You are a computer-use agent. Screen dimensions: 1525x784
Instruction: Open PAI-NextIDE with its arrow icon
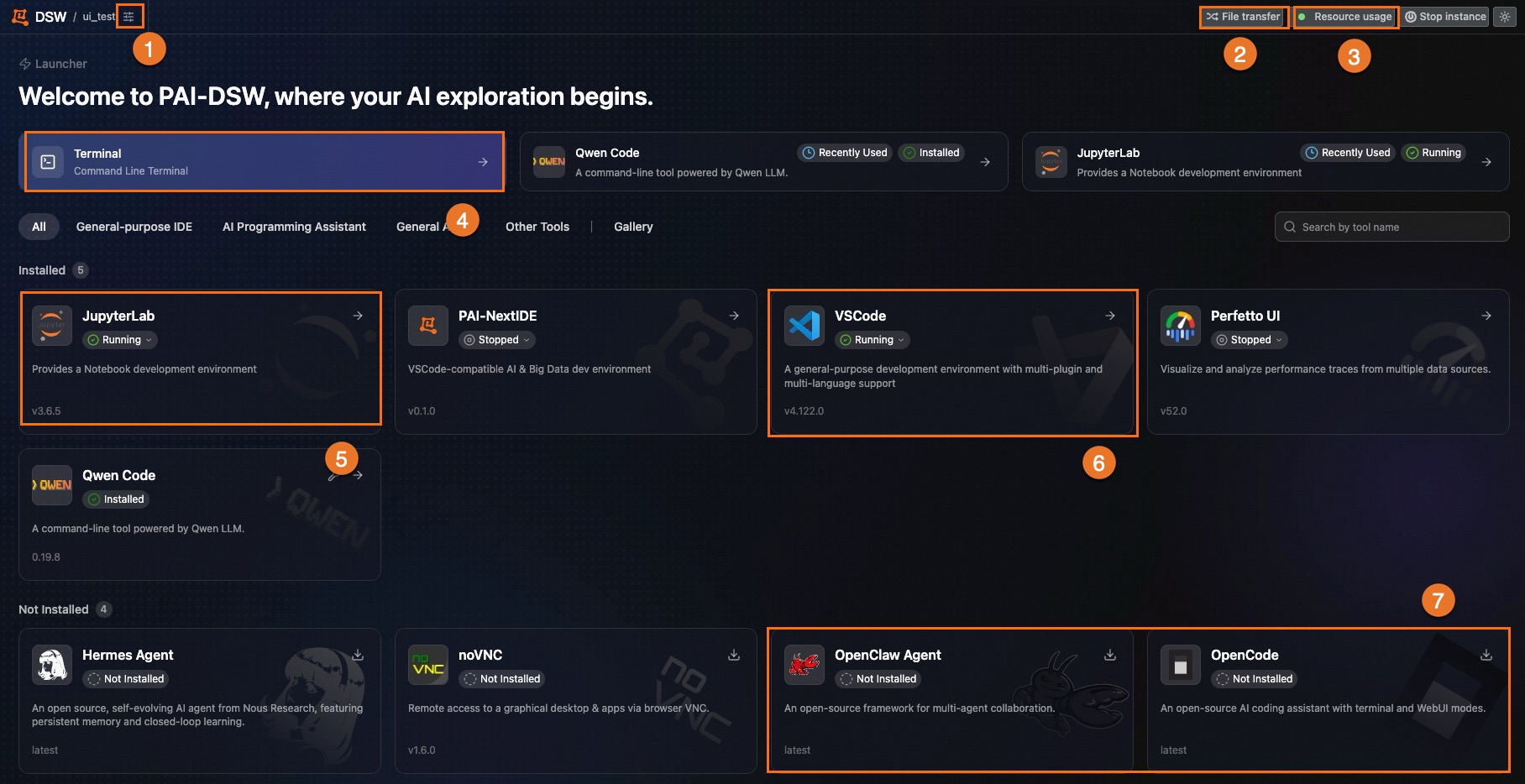[734, 316]
